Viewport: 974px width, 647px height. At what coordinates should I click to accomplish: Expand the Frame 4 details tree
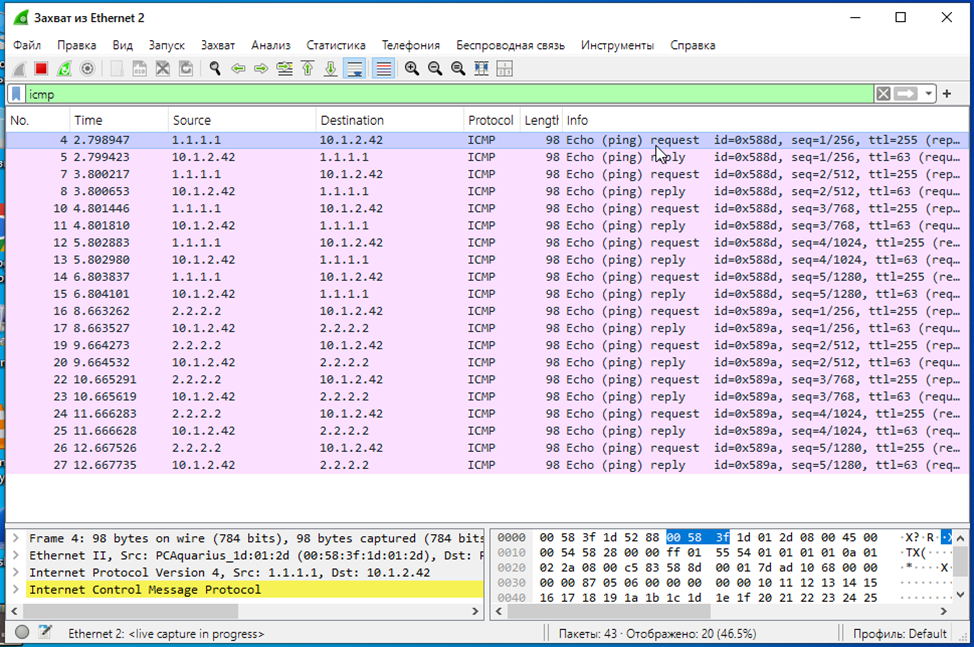[x=16, y=539]
